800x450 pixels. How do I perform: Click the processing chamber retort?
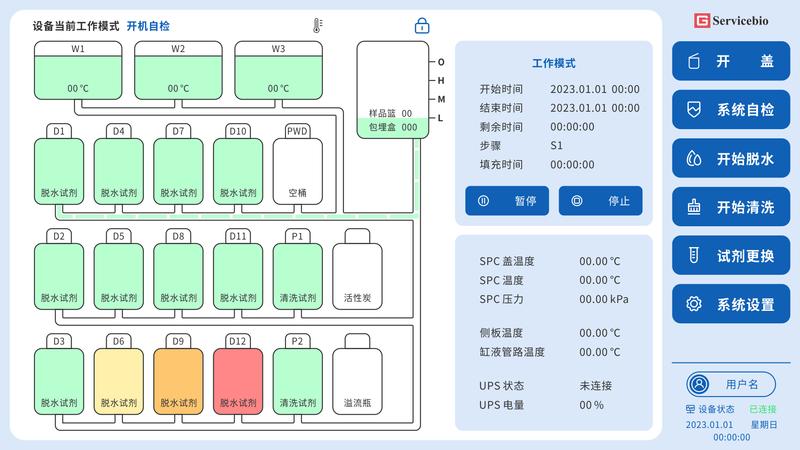point(393,90)
